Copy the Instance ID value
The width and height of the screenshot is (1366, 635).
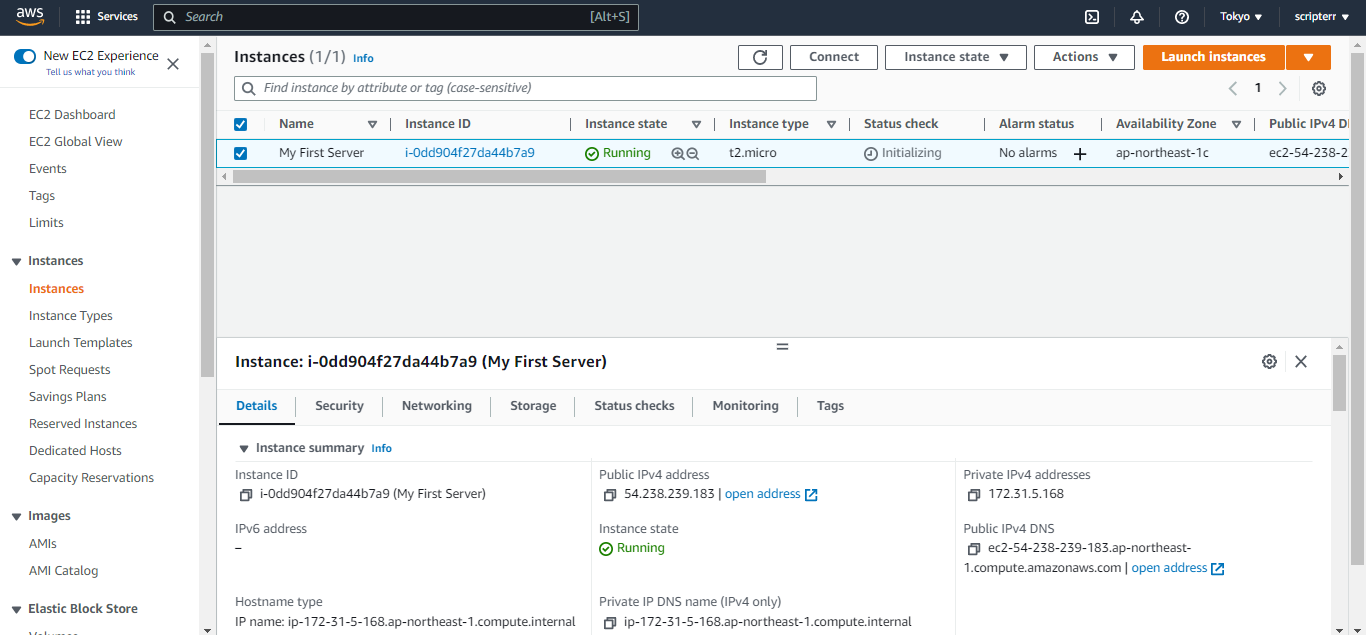pos(246,495)
